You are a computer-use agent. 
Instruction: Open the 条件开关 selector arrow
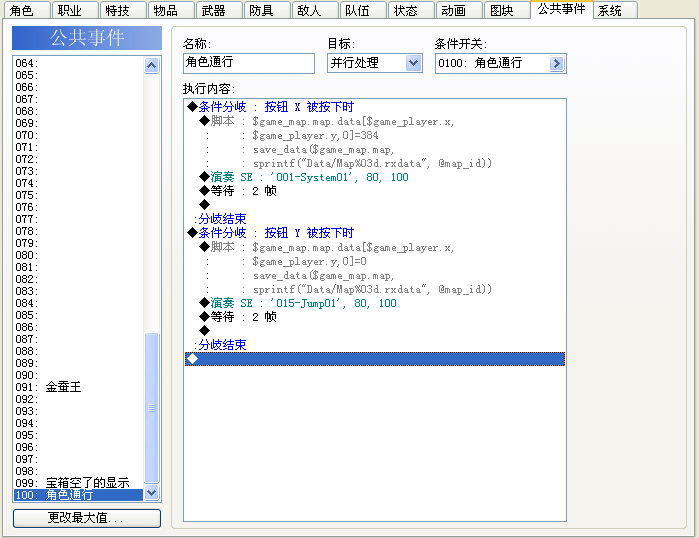(556, 63)
